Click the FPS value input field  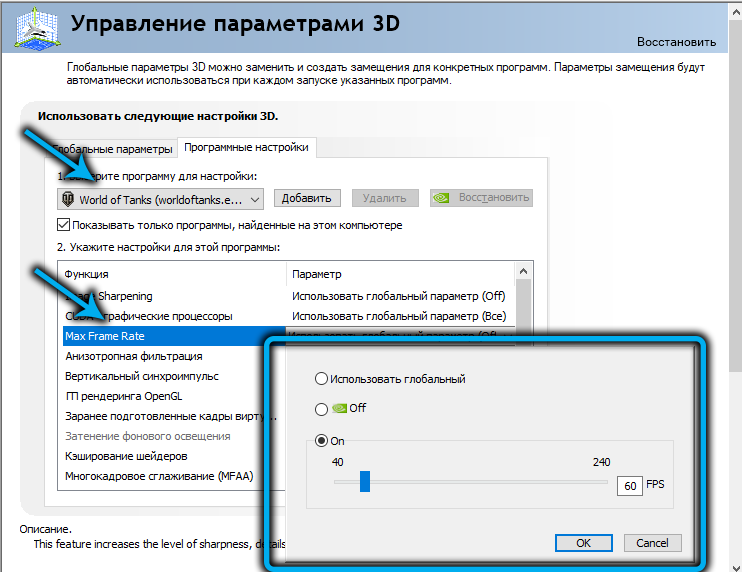point(629,485)
